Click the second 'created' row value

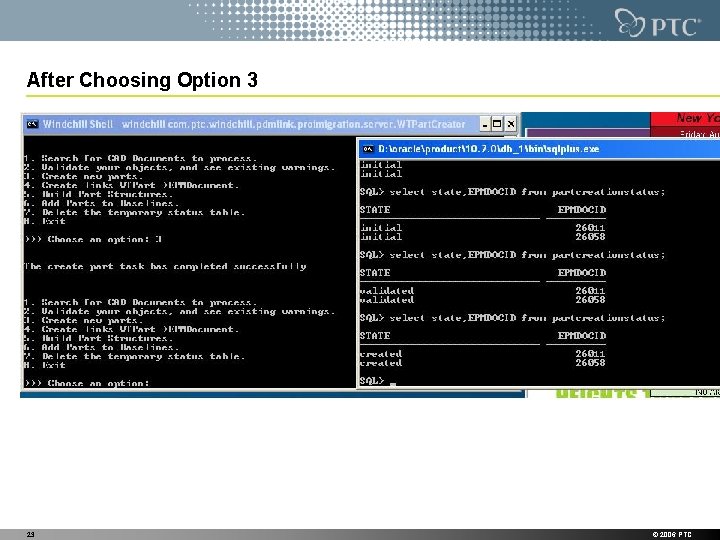click(x=381, y=363)
